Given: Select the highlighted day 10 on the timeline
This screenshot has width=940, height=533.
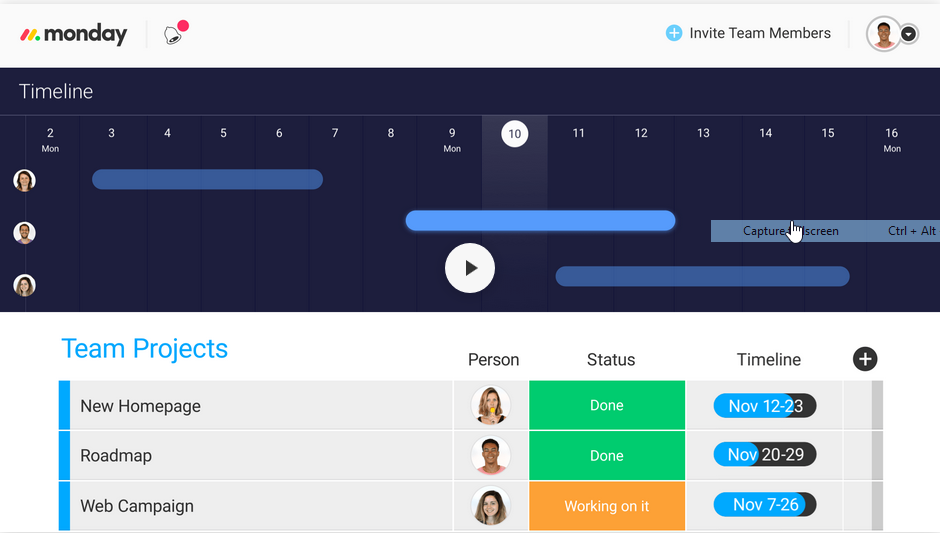Looking at the screenshot, I should pos(514,133).
